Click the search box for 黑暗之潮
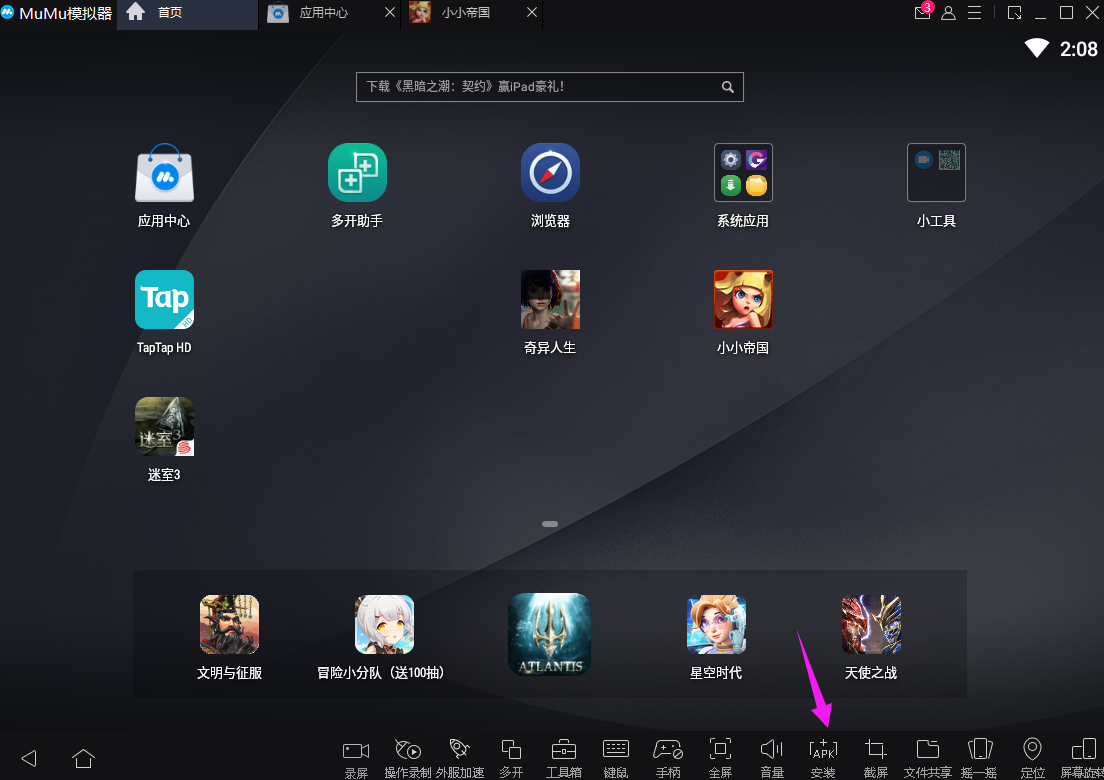Screen dimensions: 1104x780 (x=549, y=87)
